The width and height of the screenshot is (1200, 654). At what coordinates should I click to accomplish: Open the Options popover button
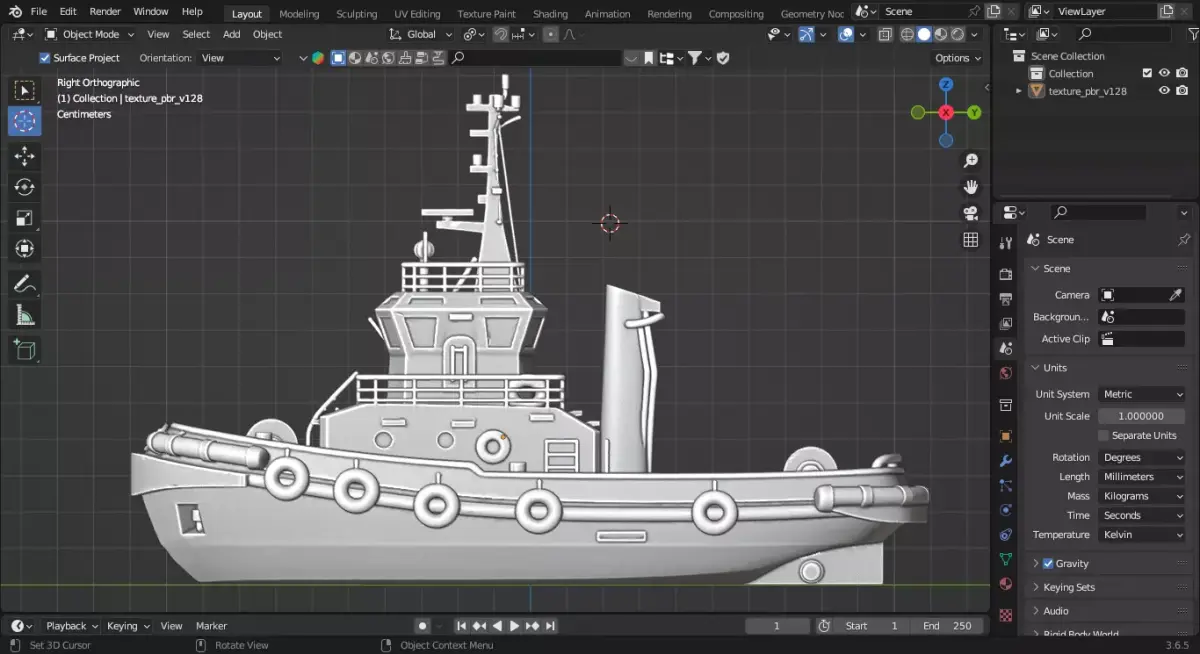957,58
